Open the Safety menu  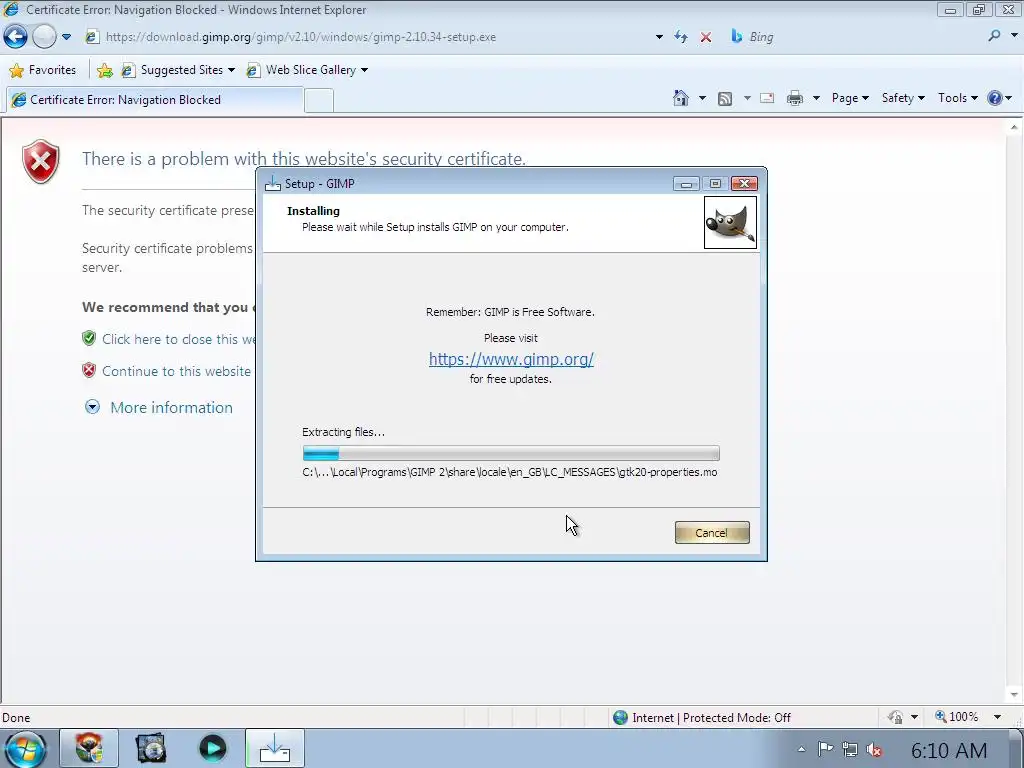click(x=903, y=98)
